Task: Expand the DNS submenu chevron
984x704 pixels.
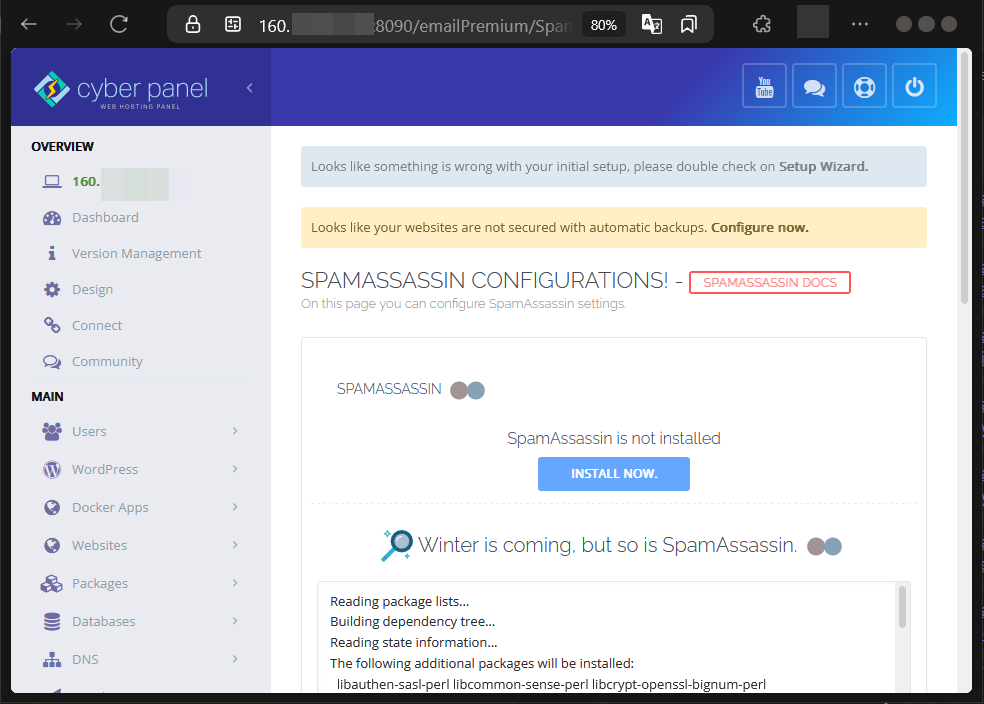Action: click(x=235, y=659)
